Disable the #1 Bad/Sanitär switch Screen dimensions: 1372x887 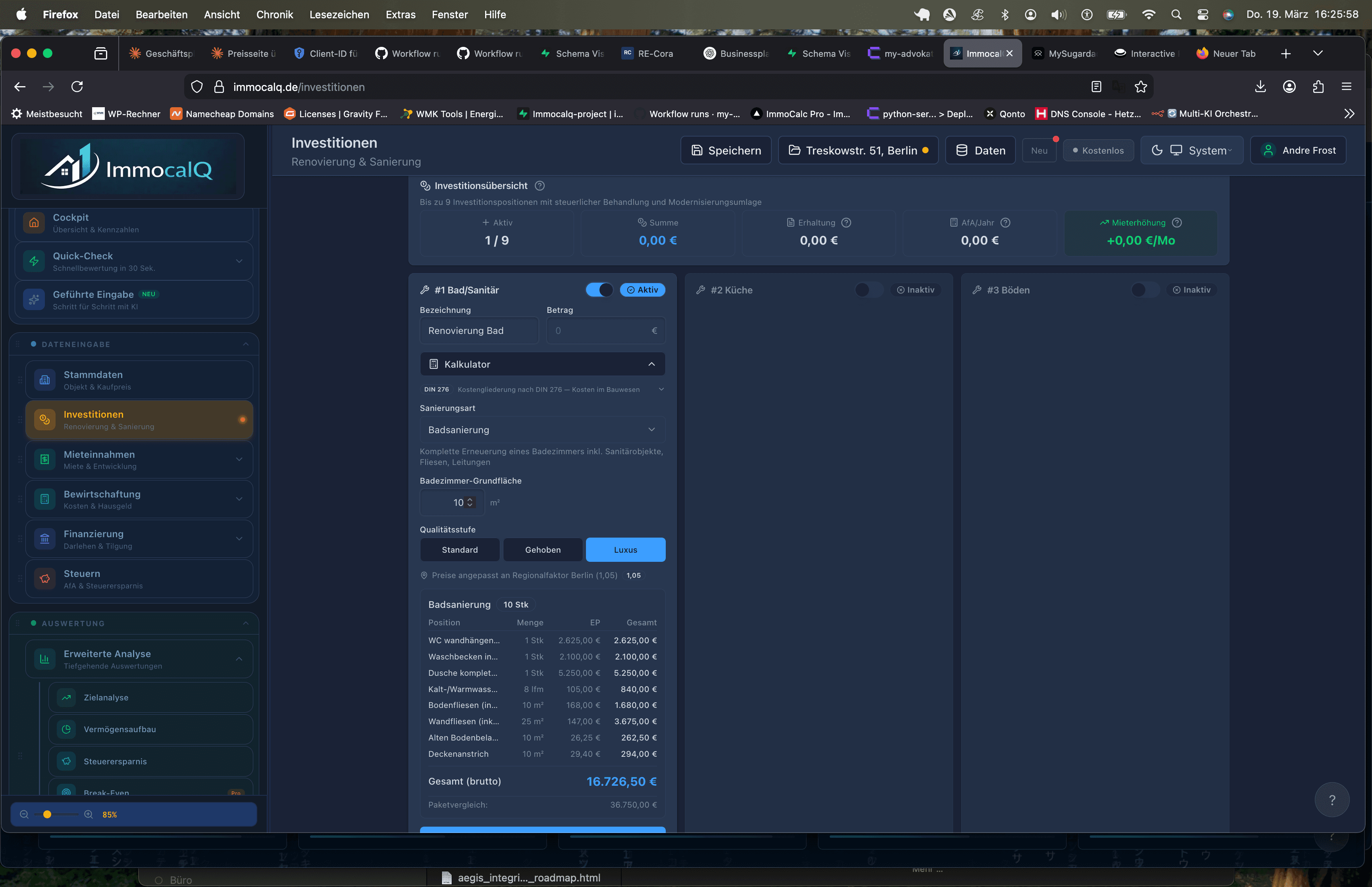(x=599, y=290)
